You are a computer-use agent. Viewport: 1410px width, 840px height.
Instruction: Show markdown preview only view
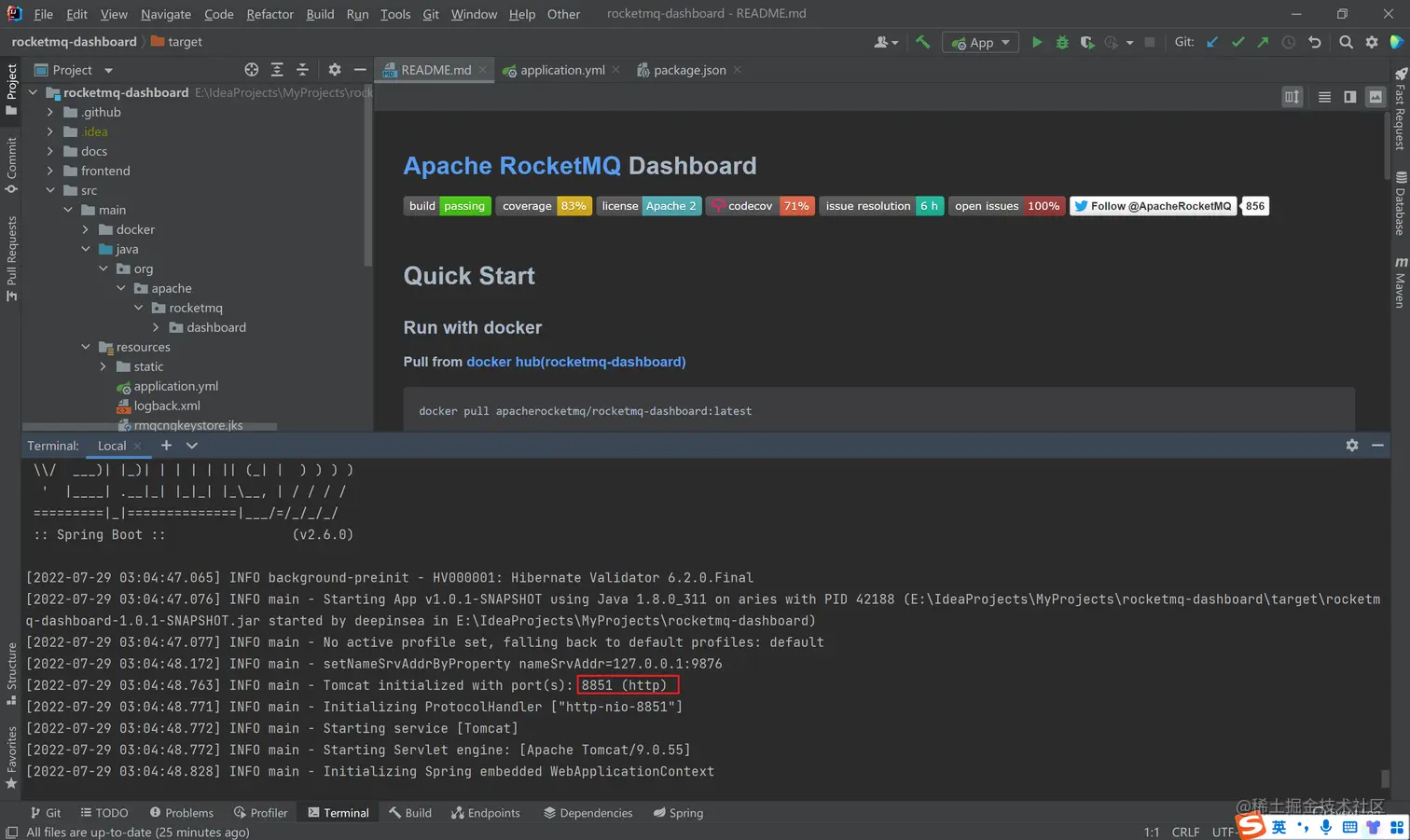pos(1375,97)
